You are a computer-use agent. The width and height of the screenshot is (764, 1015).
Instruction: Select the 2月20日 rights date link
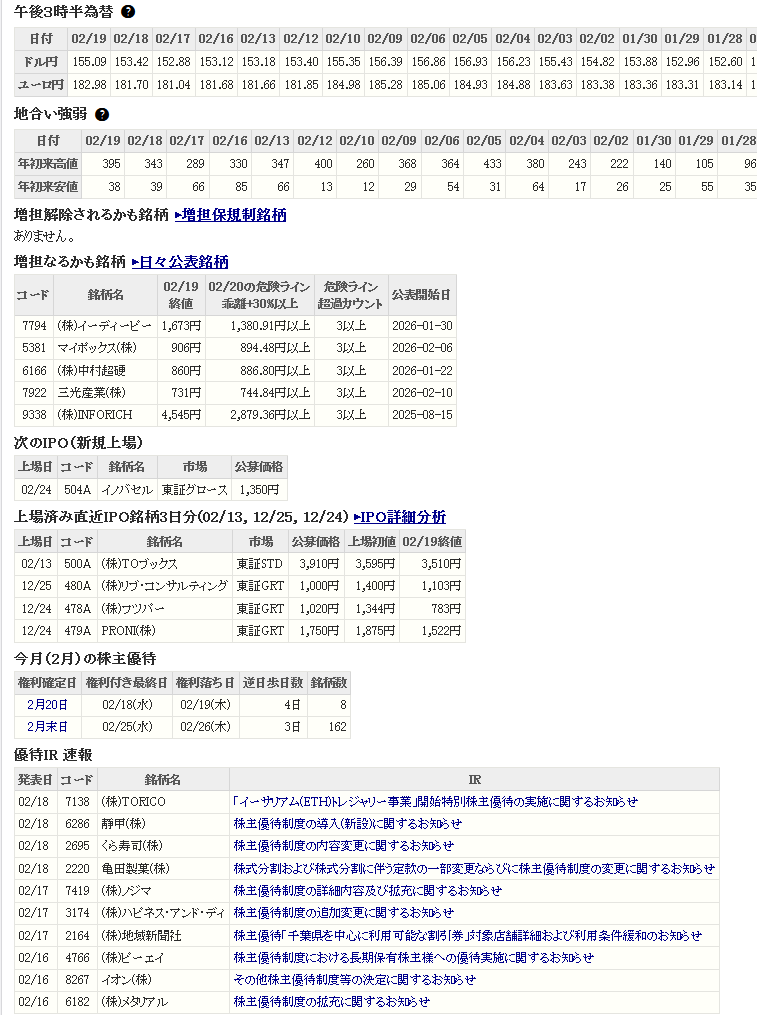point(47,705)
